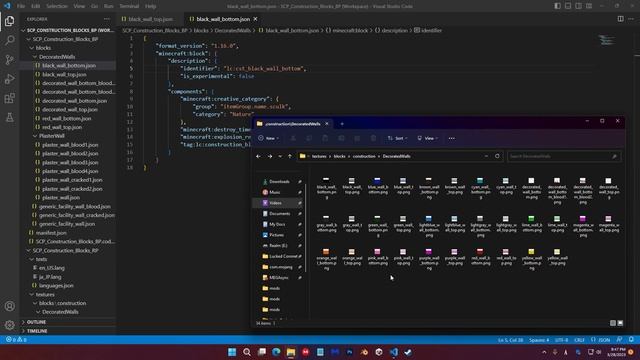Open the Extensions view

9,98
